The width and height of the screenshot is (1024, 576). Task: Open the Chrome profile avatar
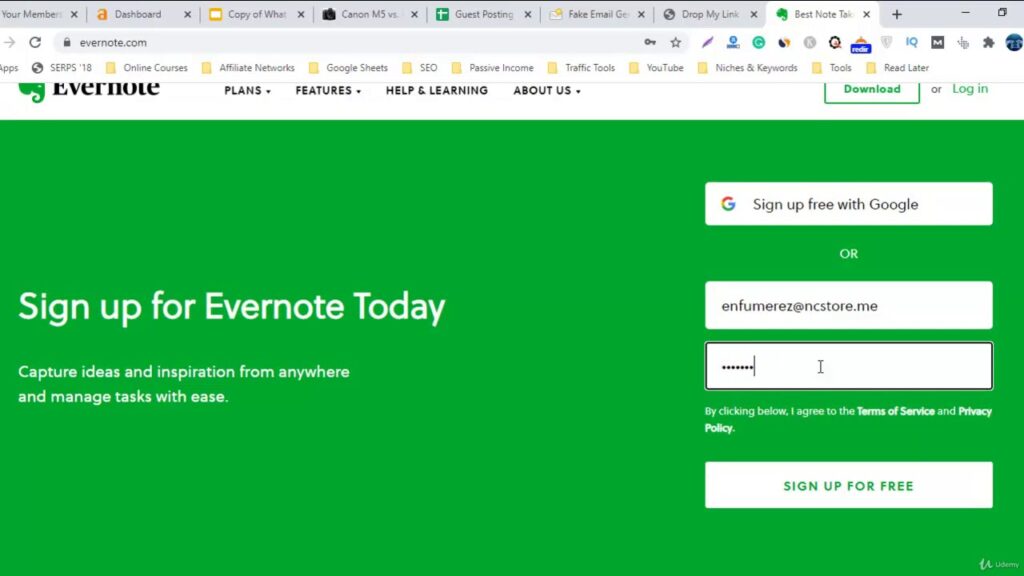coord(1014,42)
